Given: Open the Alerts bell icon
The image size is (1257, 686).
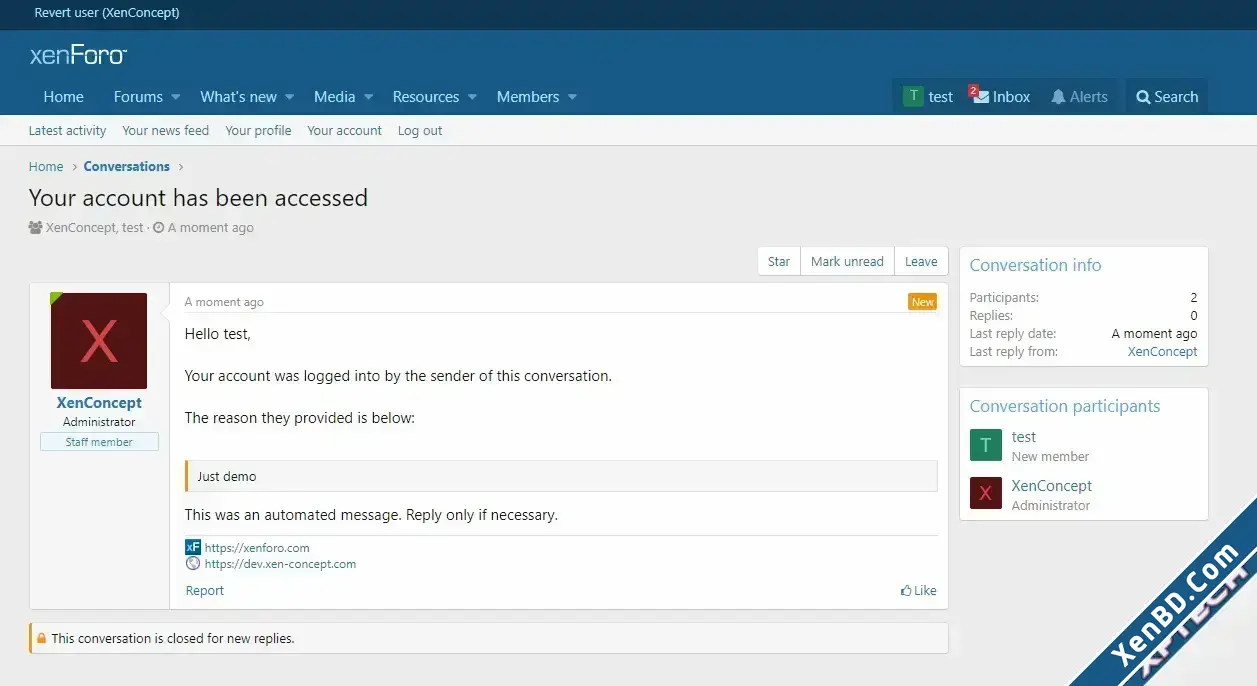Looking at the screenshot, I should click(1058, 97).
